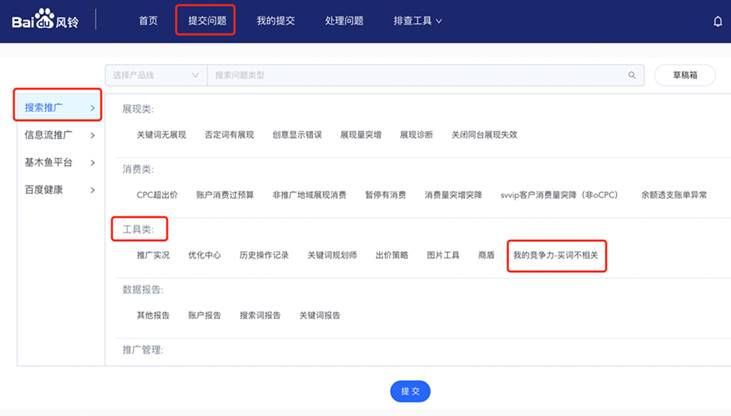Open the 处理问题 tab
Viewport: 731px width, 416px height.
click(x=344, y=21)
